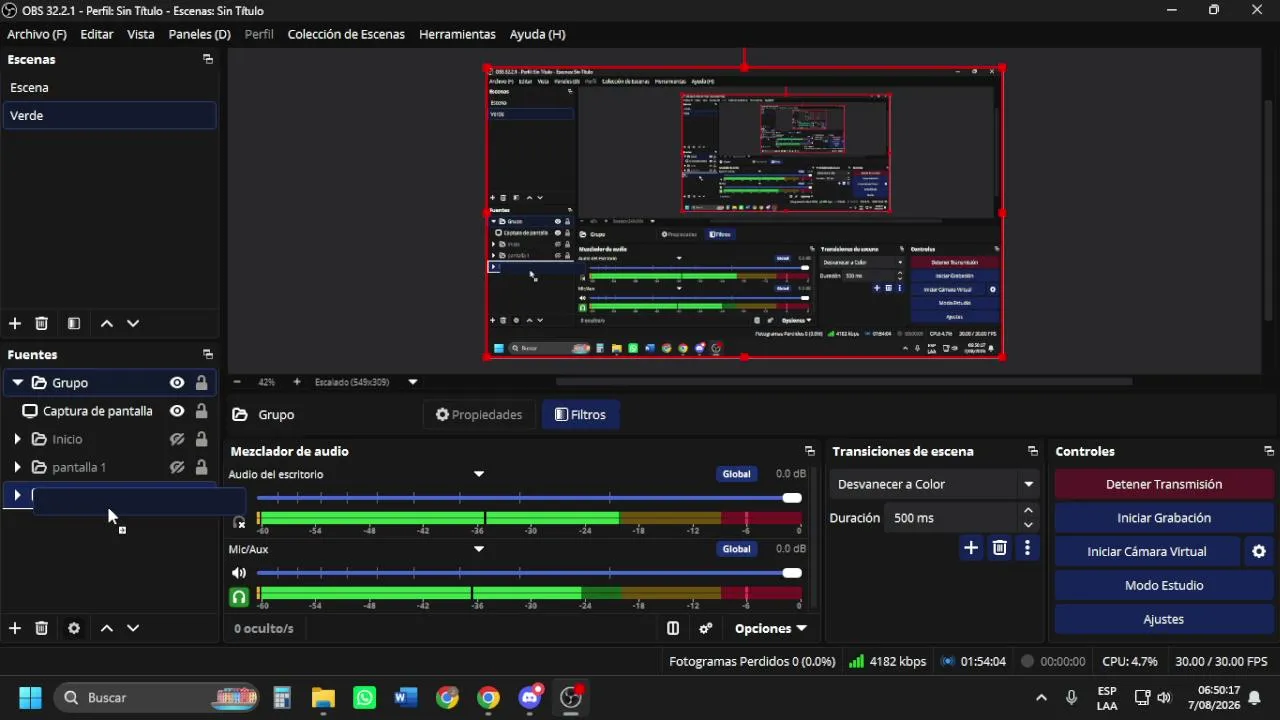The height and width of the screenshot is (720, 1280).
Task: Toggle Mic/Aux green headphone monitoring
Action: click(x=239, y=597)
